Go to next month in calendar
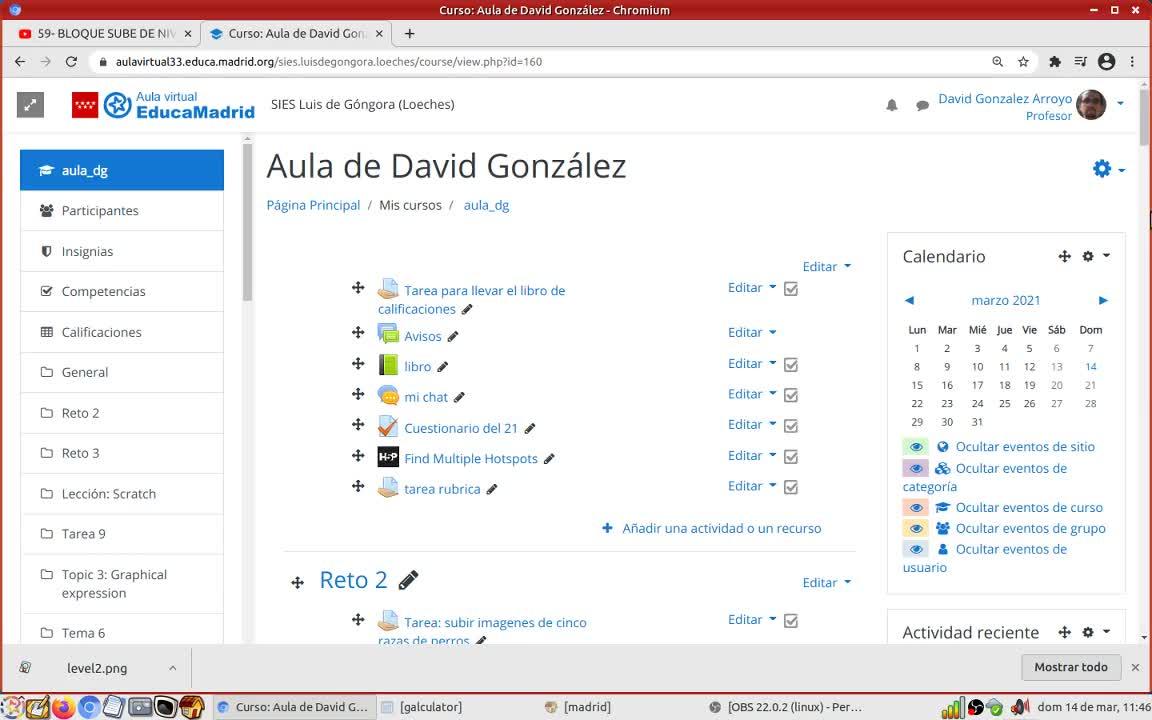This screenshot has width=1152, height=720. pos(1103,300)
